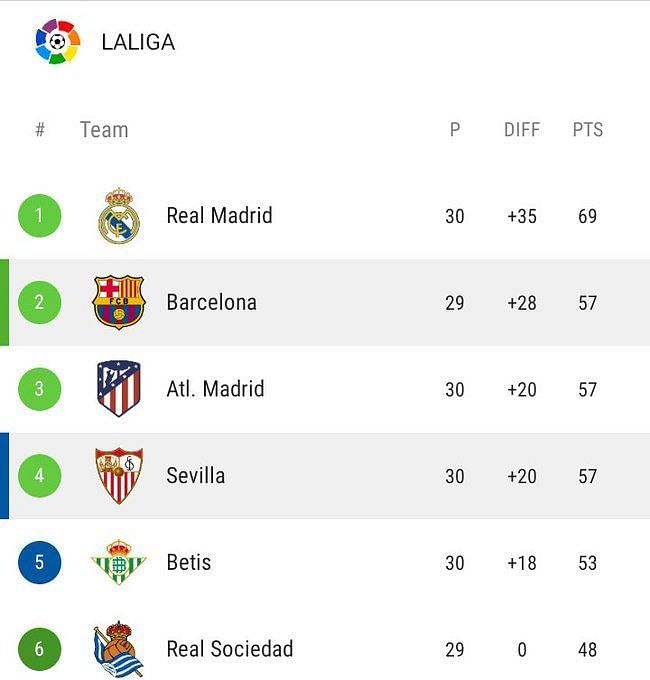Select Sevilla's 57 points value
Screen dimensions: 650x680
588,476
